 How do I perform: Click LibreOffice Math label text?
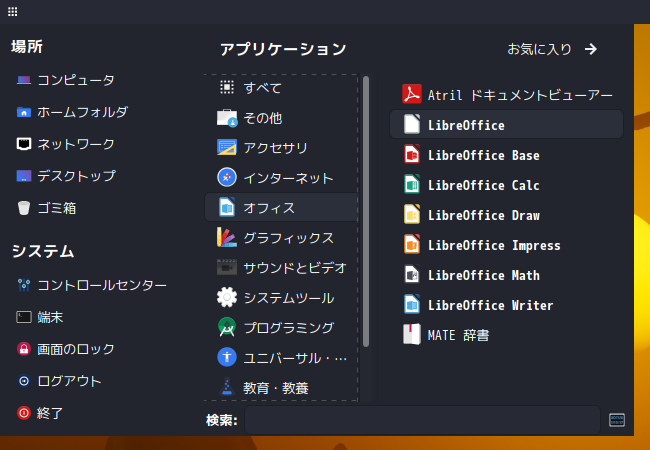pyautogui.click(x=484, y=275)
